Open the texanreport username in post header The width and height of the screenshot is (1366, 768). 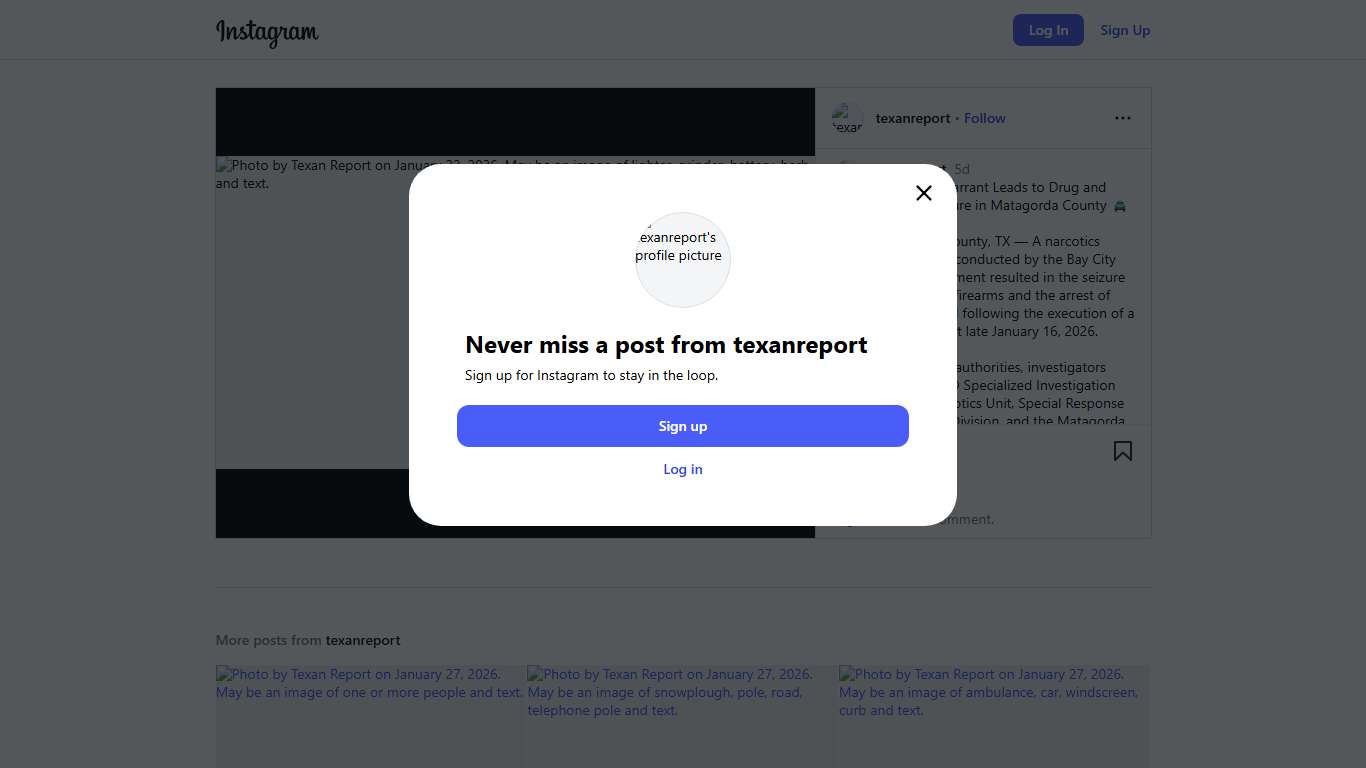[x=912, y=118]
